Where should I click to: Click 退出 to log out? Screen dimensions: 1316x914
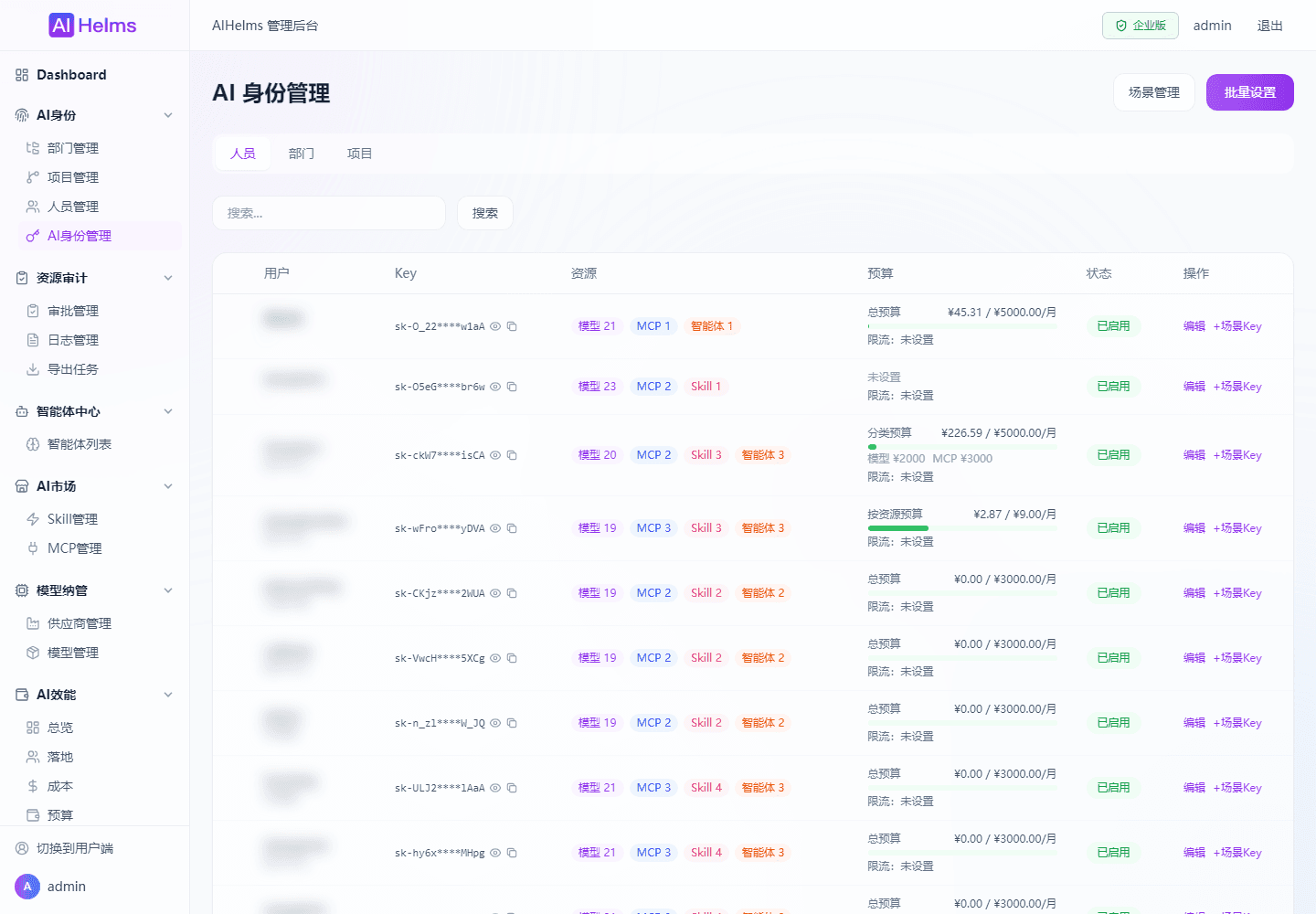pos(1269,26)
